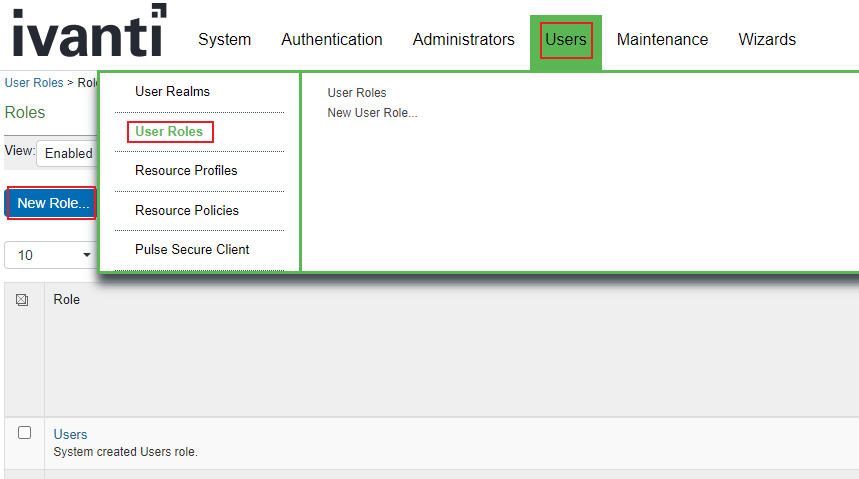
Task: Select Pulse Secure Client menu entry
Action: pos(192,250)
